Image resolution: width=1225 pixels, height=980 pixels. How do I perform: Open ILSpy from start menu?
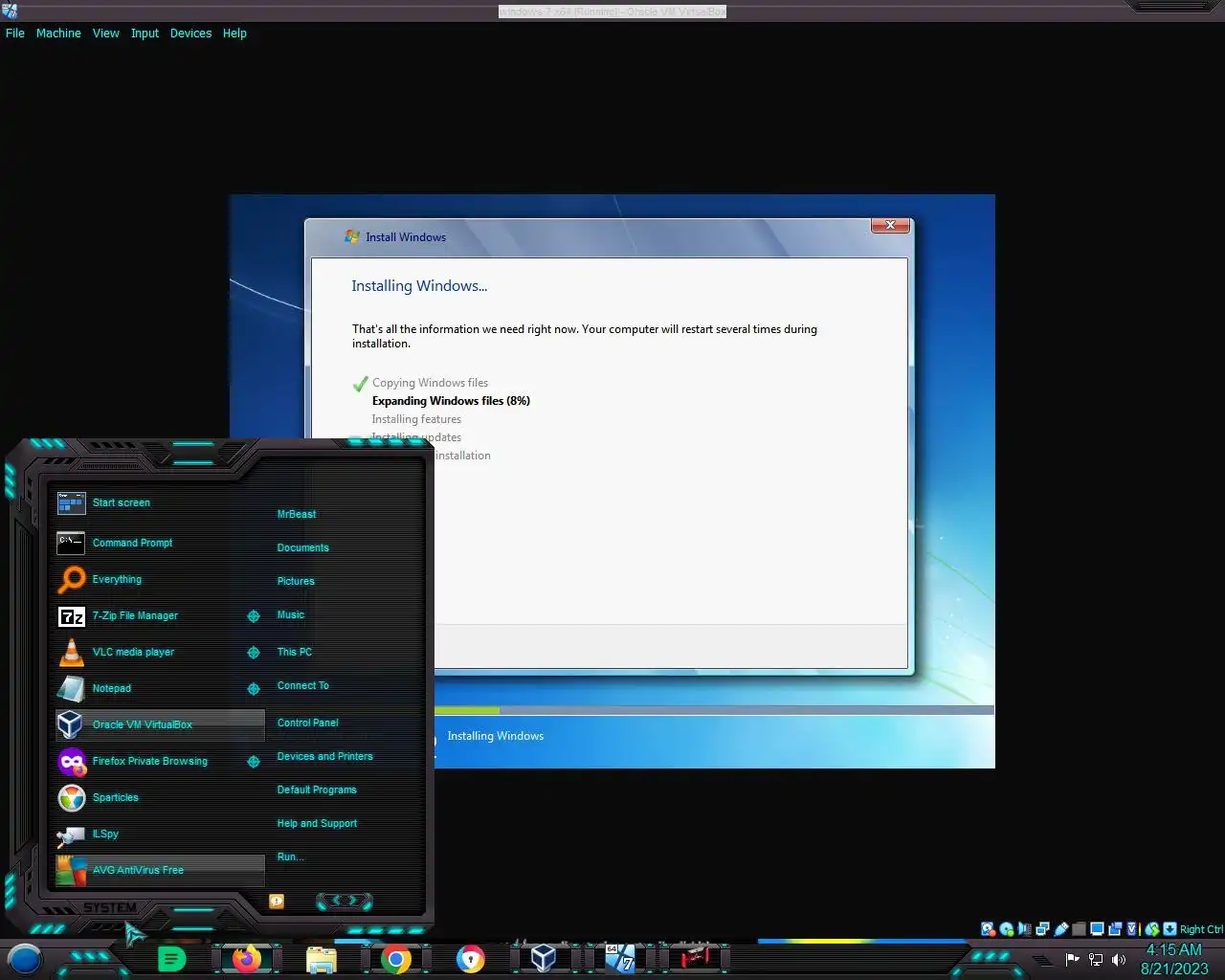pos(160,834)
